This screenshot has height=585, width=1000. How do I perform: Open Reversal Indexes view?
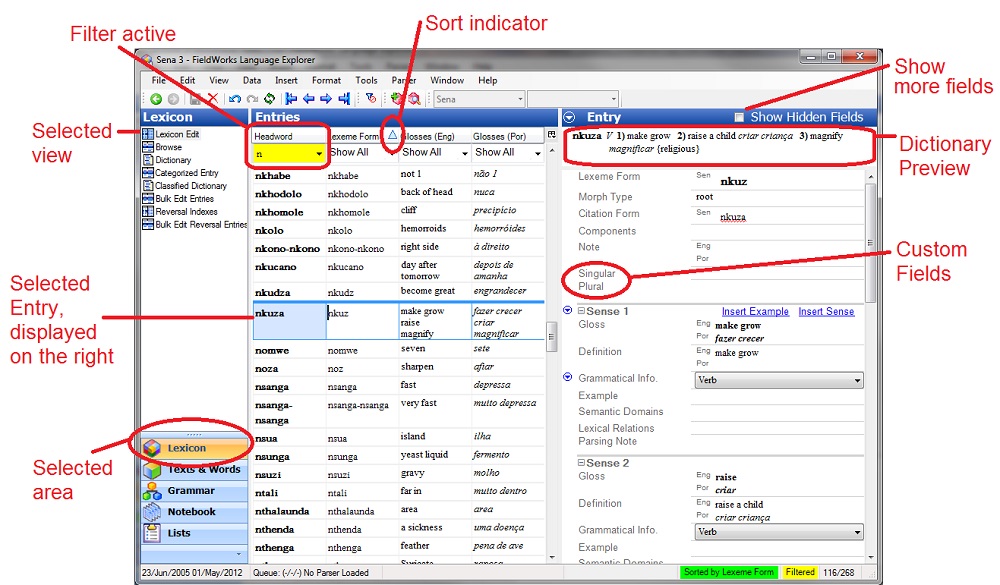186,211
